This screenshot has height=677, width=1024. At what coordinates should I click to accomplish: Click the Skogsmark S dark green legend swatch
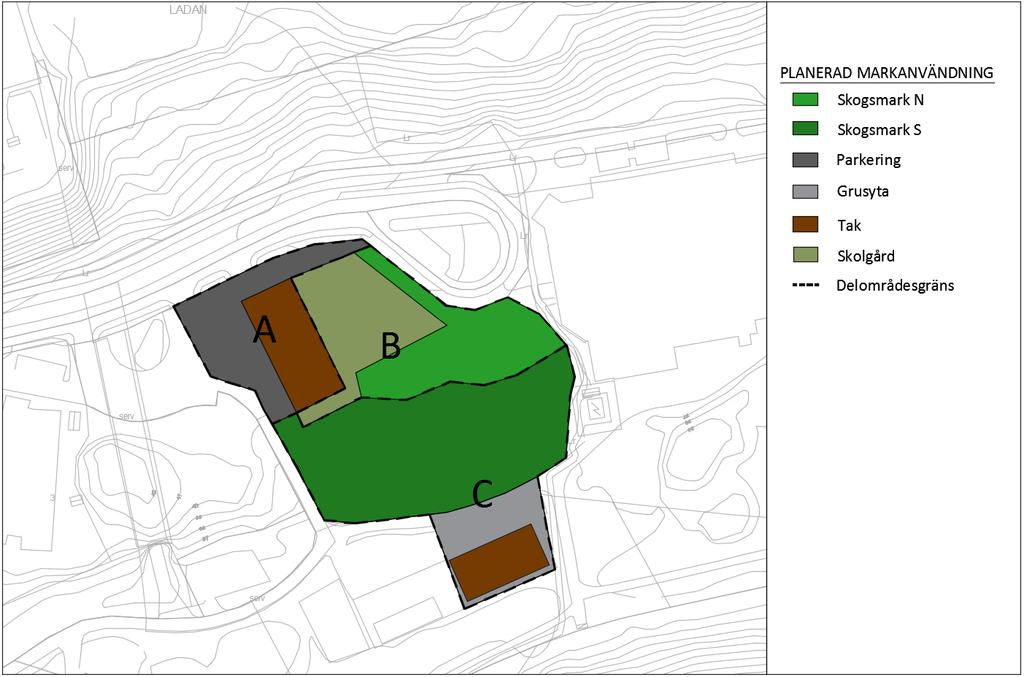click(x=805, y=129)
